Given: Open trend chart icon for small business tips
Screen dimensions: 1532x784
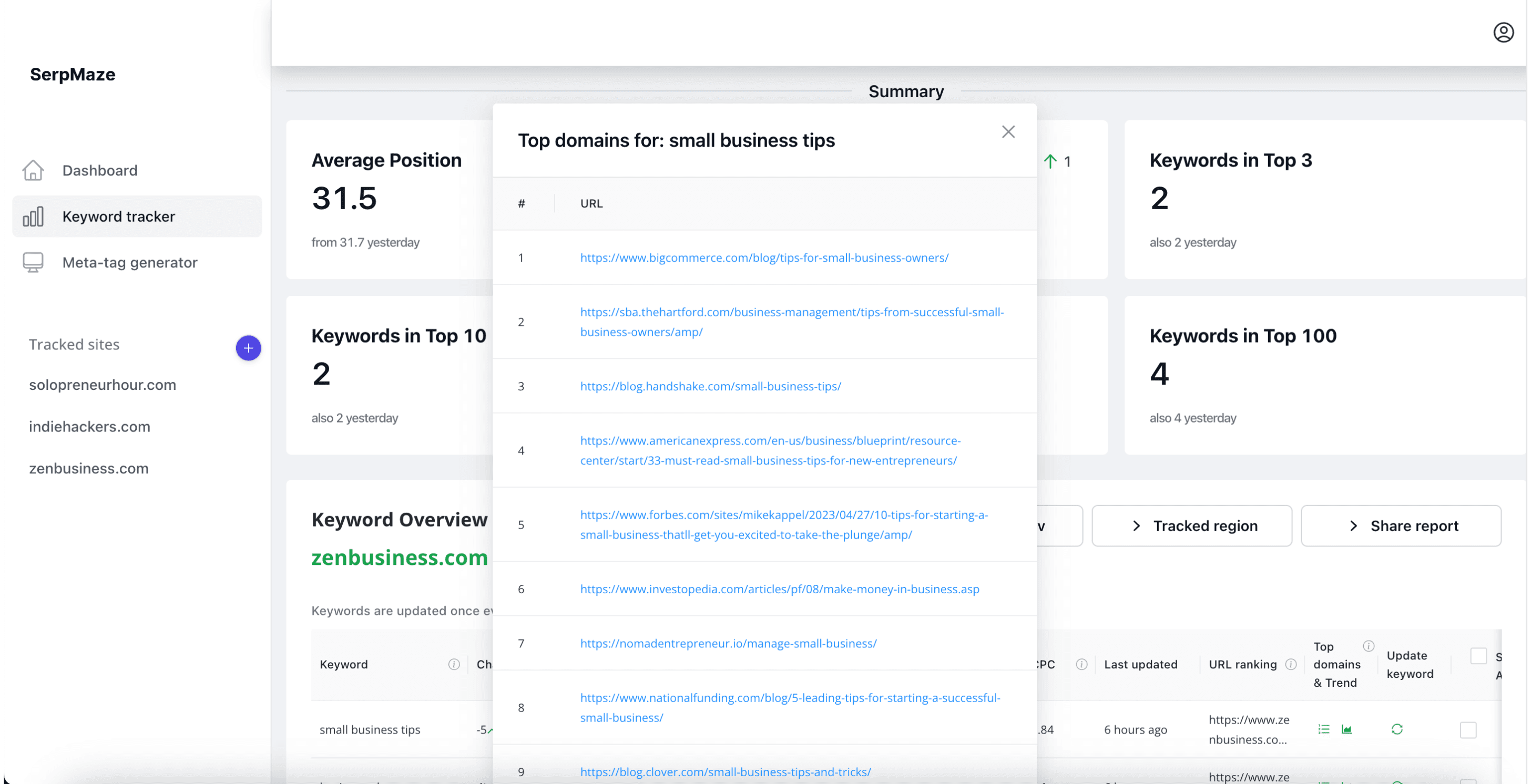Looking at the screenshot, I should click(1346, 729).
